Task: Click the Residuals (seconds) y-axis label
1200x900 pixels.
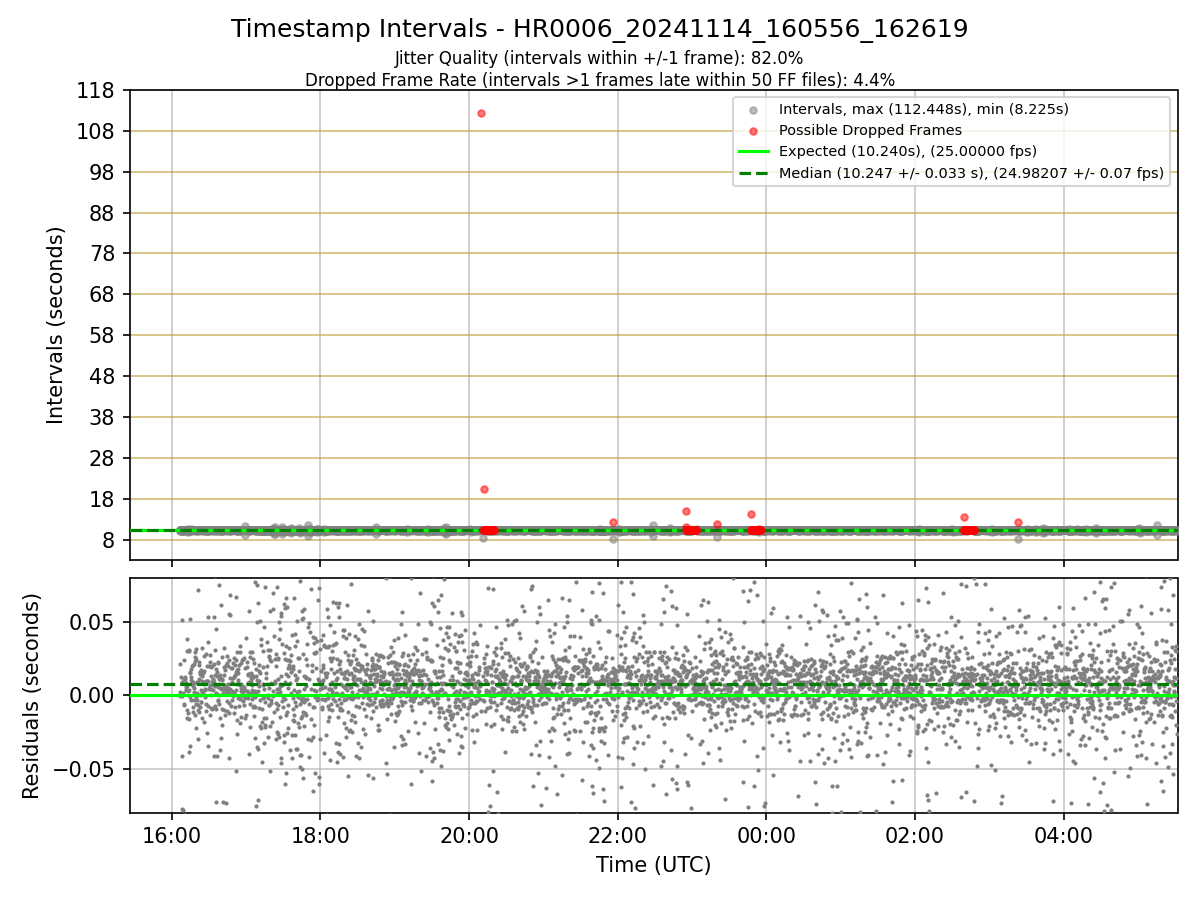Action: tap(31, 696)
